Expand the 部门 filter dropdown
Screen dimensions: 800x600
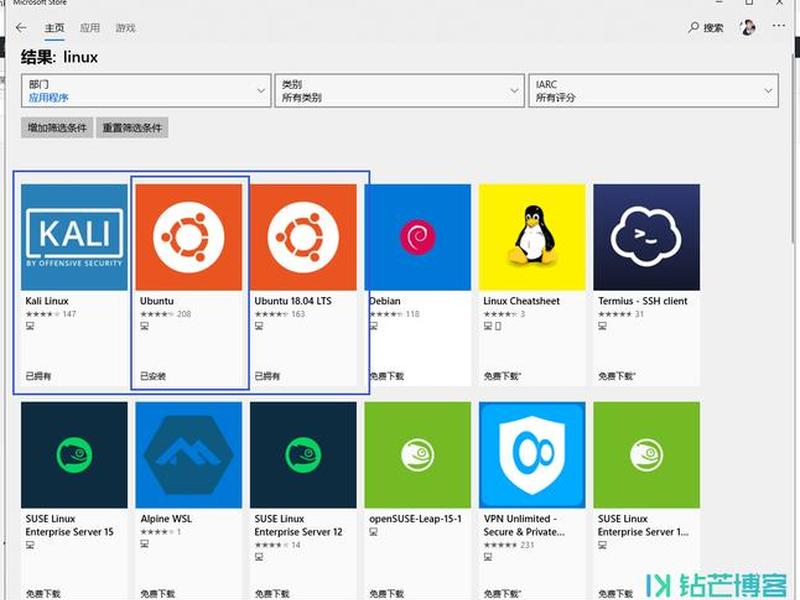click(146, 91)
